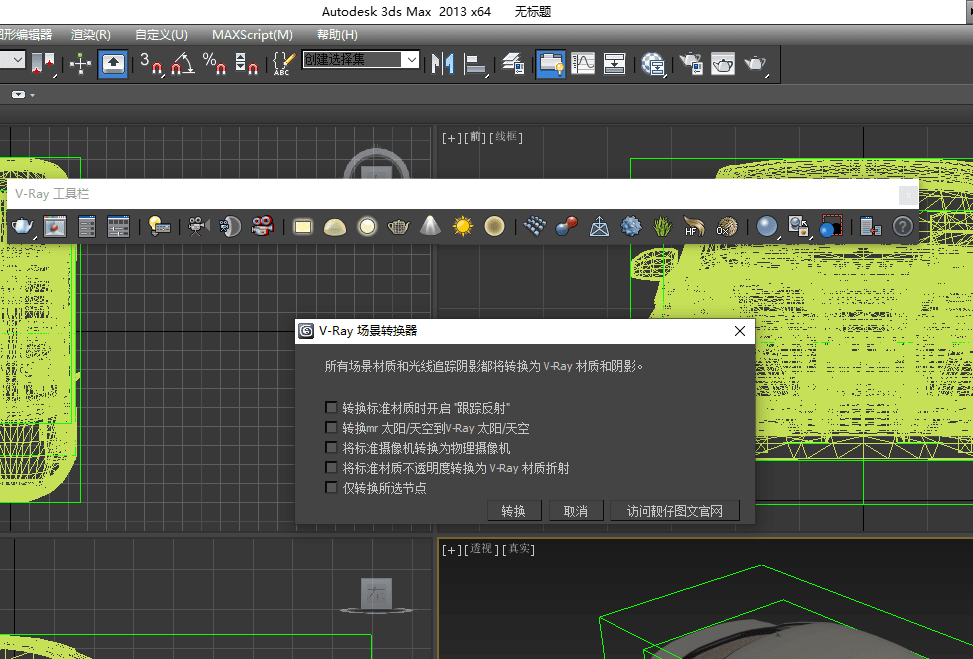Click the cone-shaped light icon in V-Ray toolbar

(x=430, y=226)
